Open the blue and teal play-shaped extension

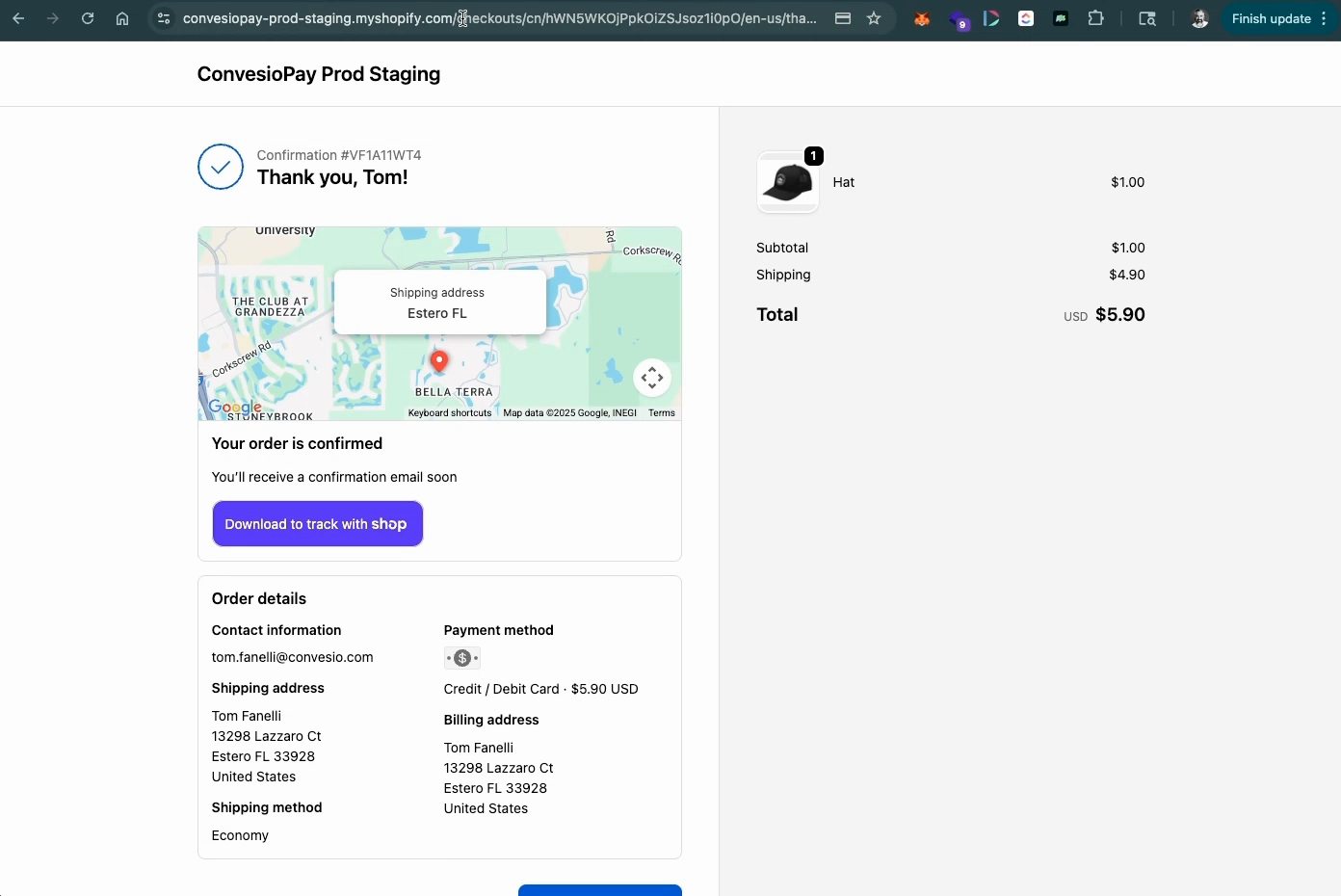[991, 18]
